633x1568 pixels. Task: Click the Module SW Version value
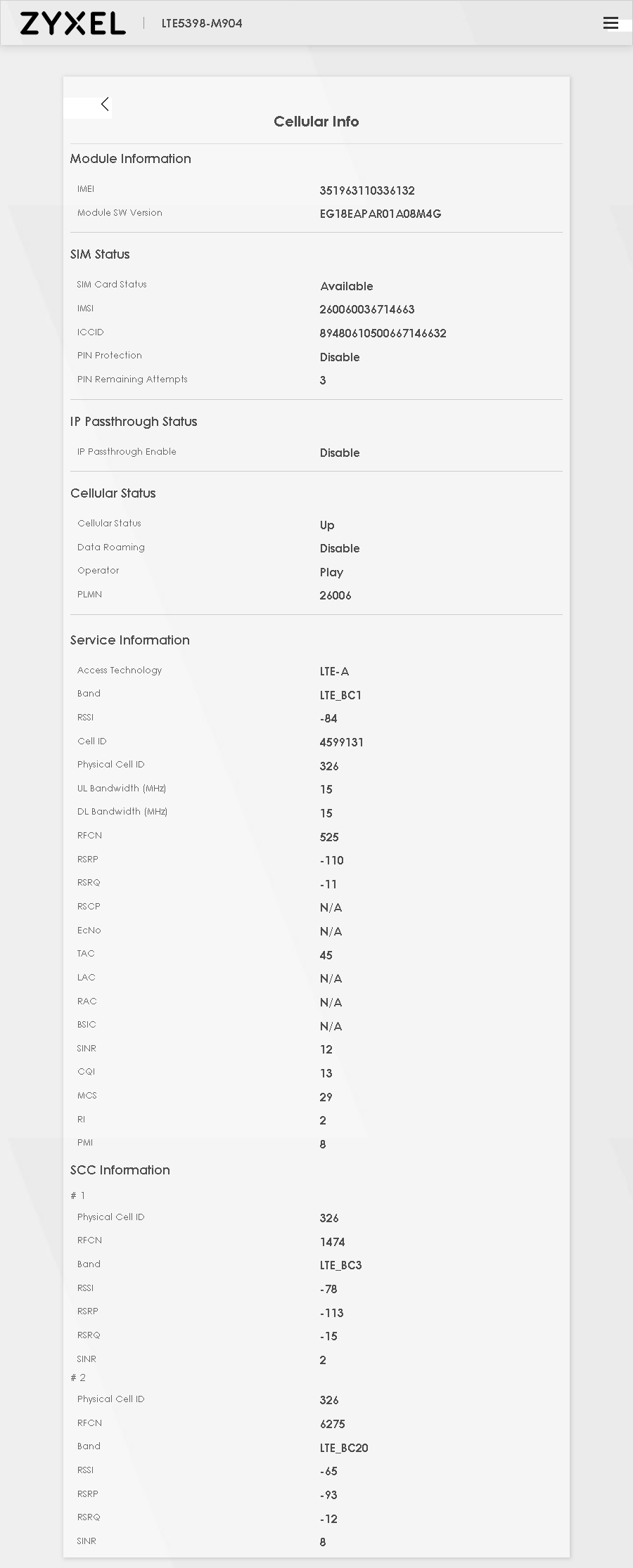(381, 214)
